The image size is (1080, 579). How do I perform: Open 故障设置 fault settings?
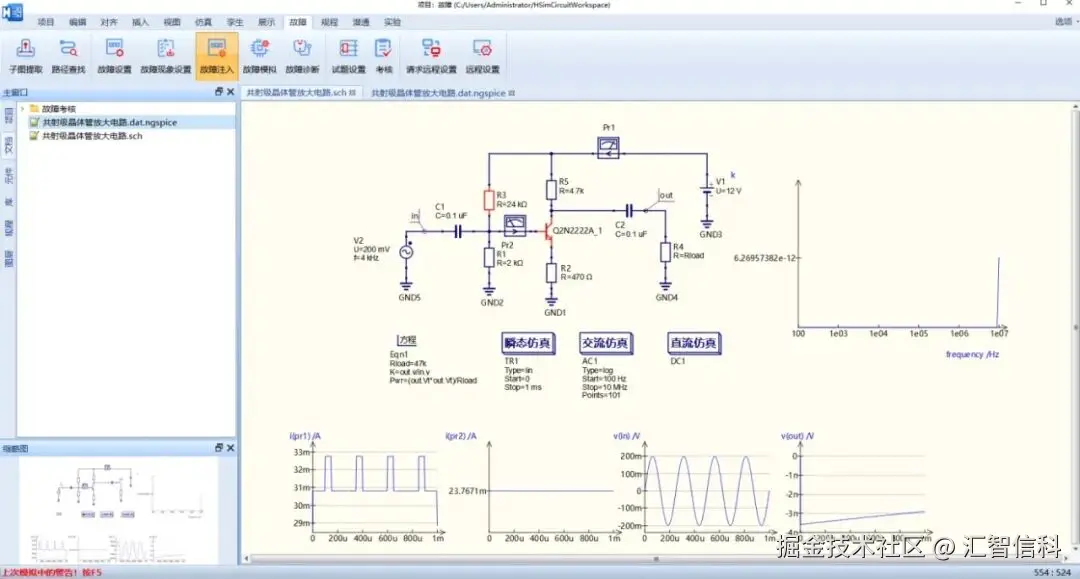click(114, 56)
